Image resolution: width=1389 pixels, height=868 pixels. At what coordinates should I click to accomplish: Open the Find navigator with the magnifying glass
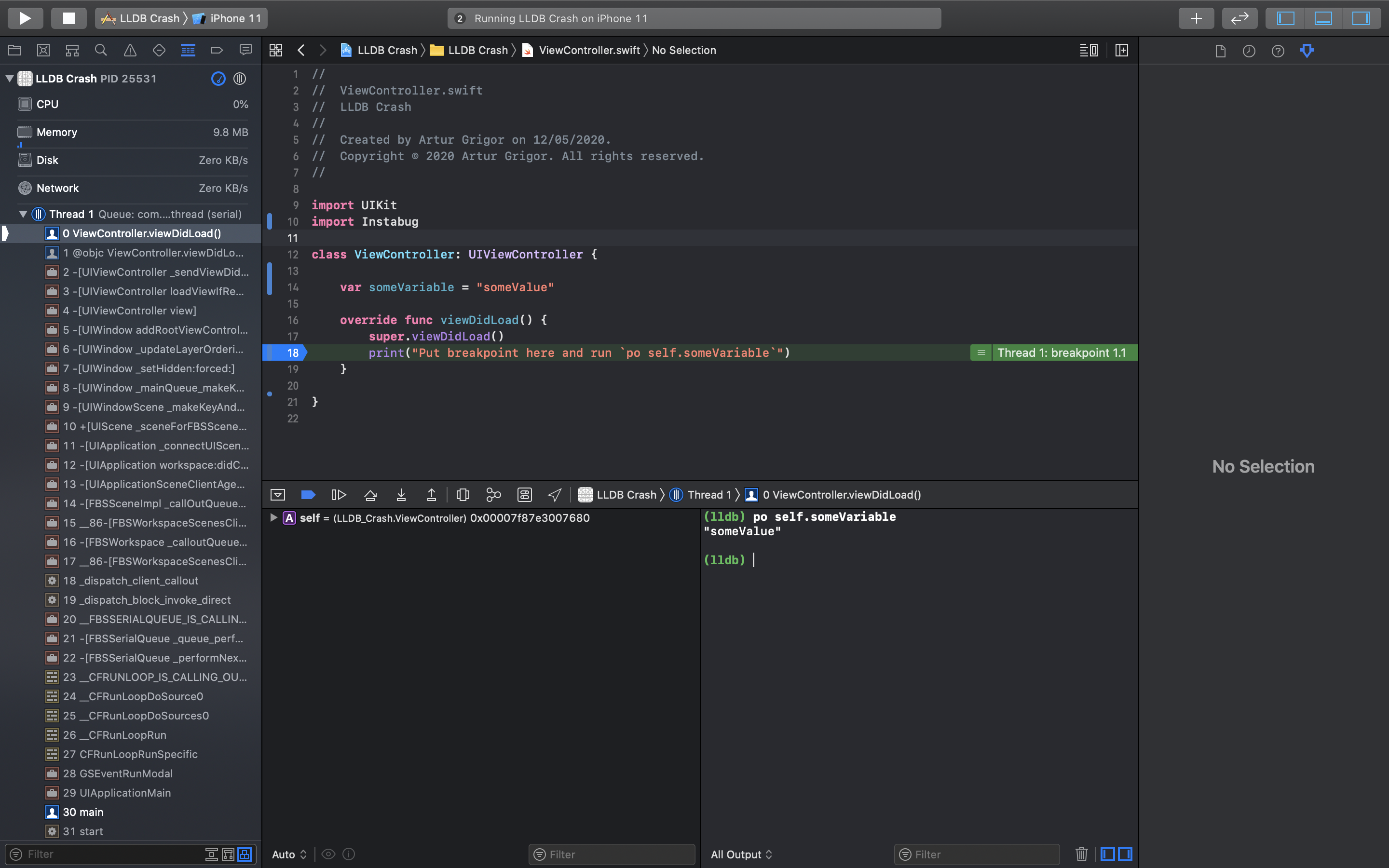101,50
